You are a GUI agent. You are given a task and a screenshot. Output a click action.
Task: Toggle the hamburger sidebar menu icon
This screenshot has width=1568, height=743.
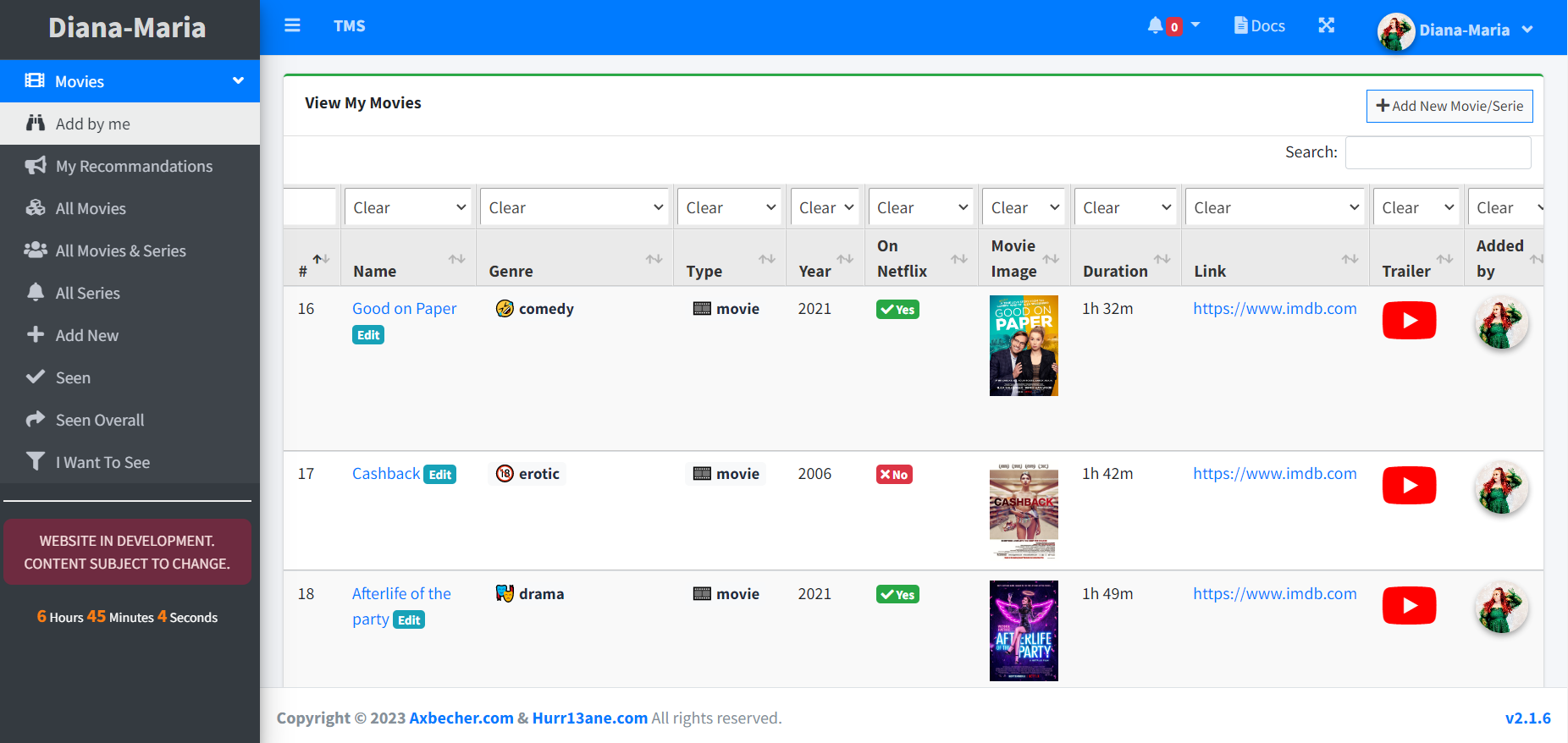292,25
